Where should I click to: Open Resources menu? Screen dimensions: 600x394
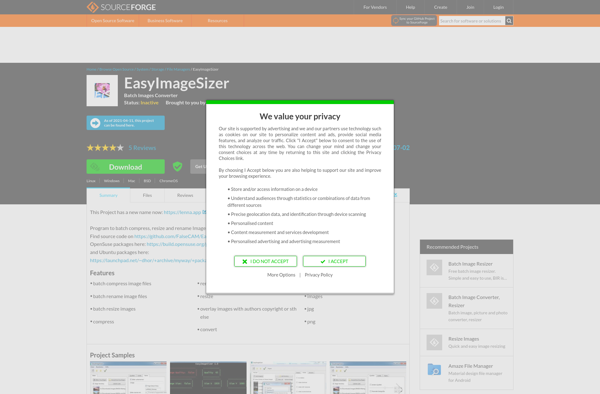tap(217, 21)
